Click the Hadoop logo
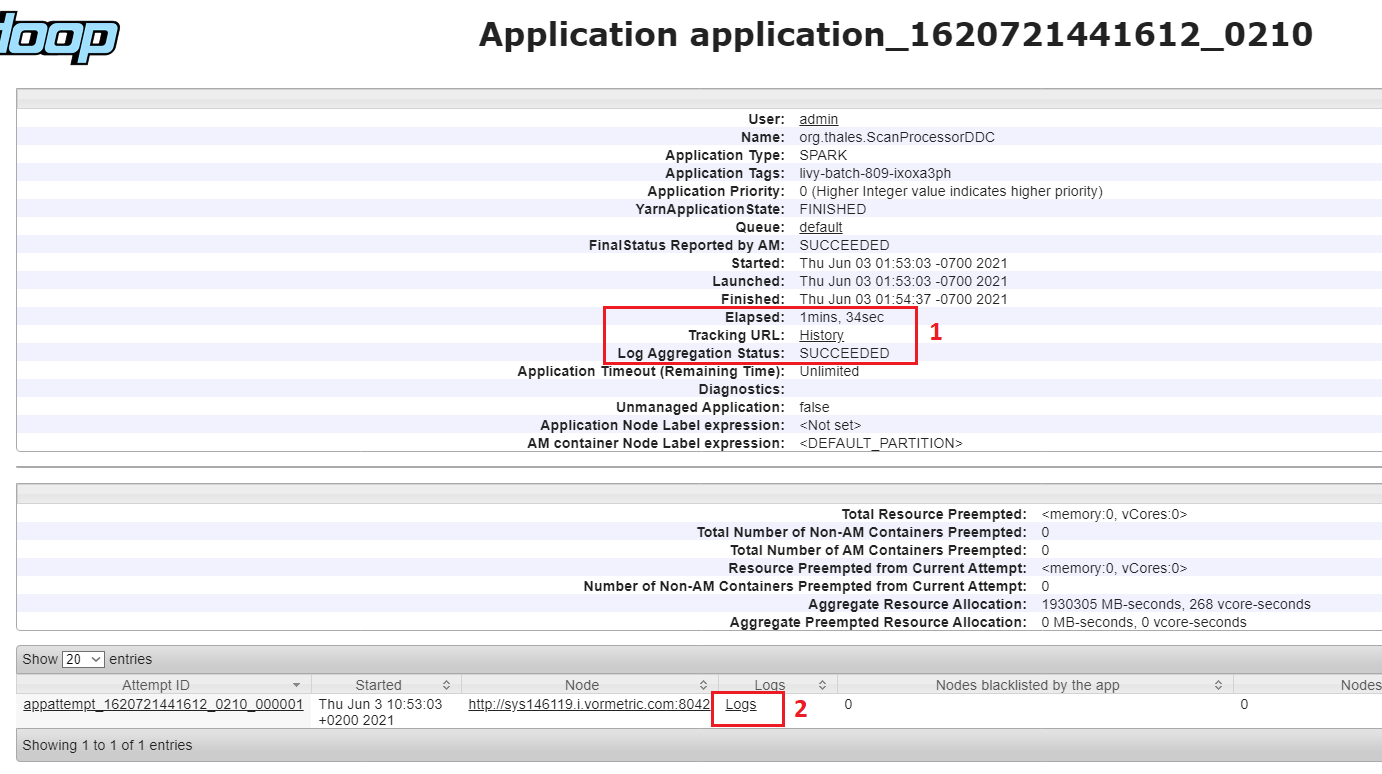 pyautogui.click(x=60, y=38)
